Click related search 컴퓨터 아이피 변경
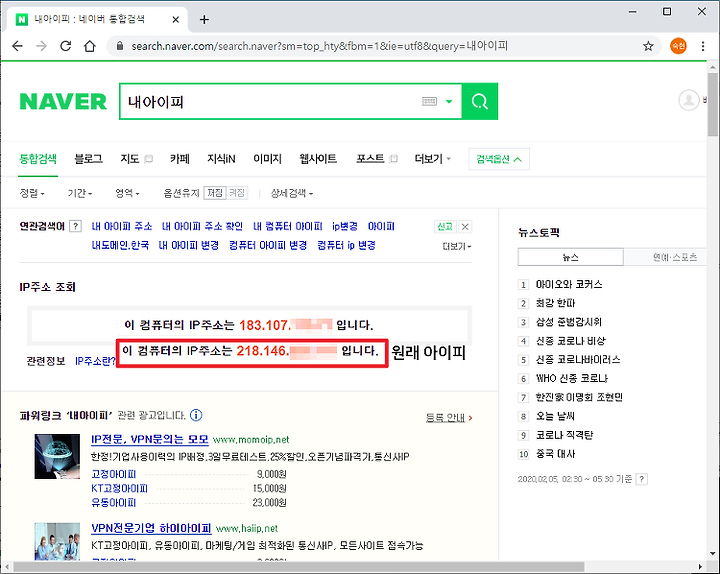 pos(268,245)
